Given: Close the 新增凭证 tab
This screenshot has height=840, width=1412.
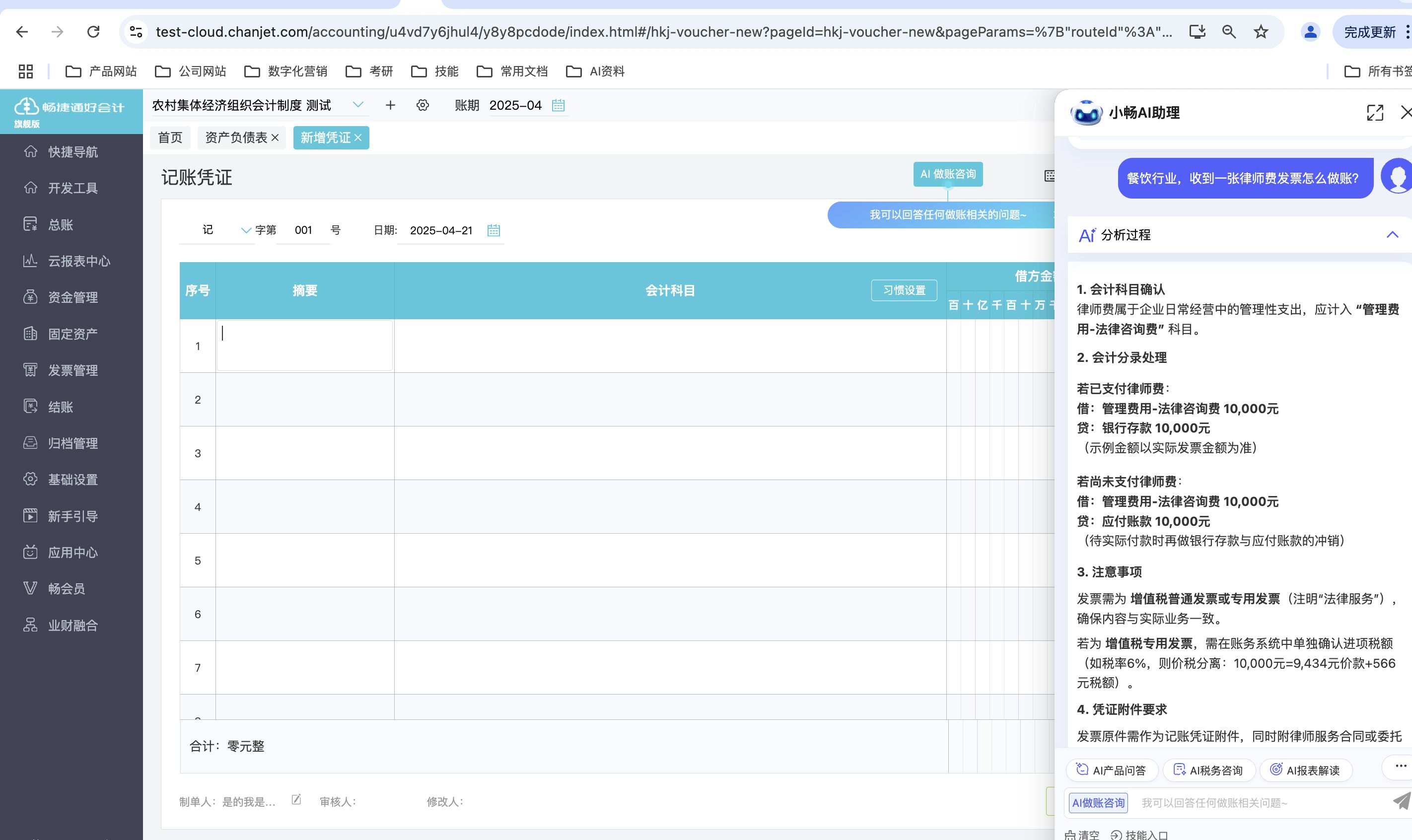Looking at the screenshot, I should [x=358, y=138].
